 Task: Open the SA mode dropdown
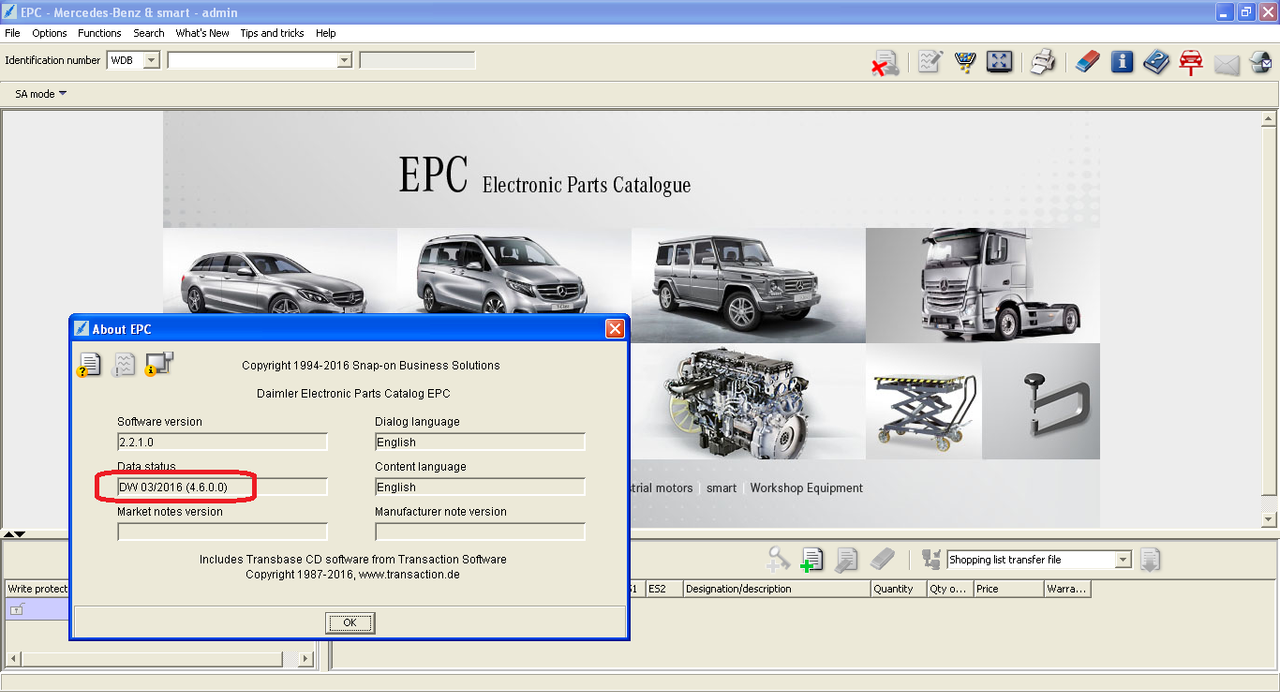[x=40, y=94]
